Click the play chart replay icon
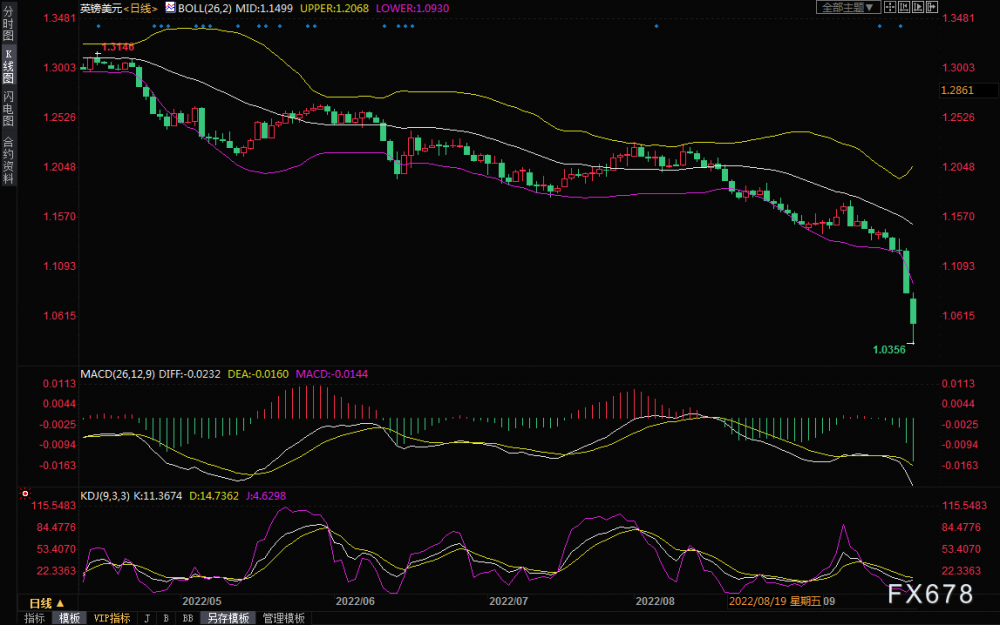Image resolution: width=1000 pixels, height=625 pixels. click(x=918, y=7)
